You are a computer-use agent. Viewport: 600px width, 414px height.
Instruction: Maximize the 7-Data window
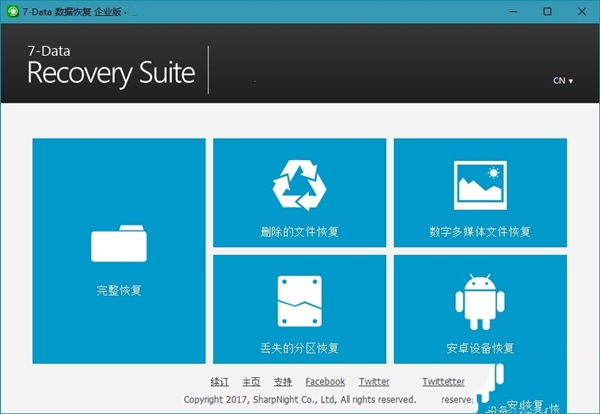click(x=548, y=11)
